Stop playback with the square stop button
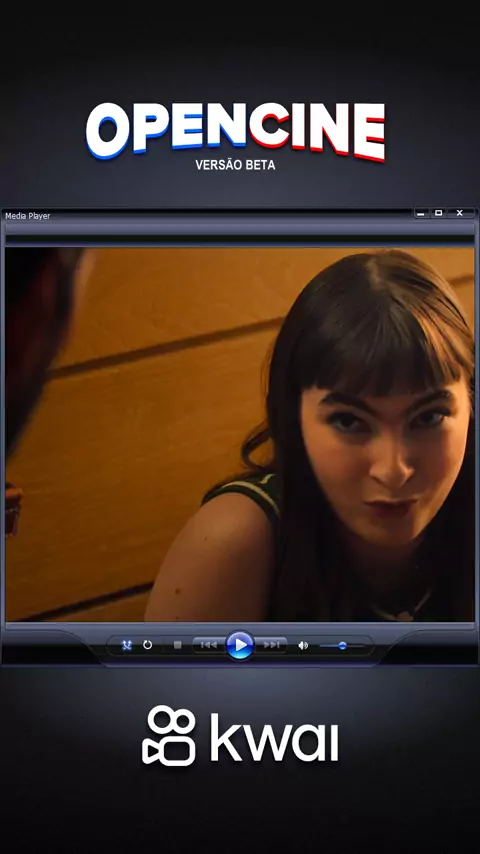The width and height of the screenshot is (480, 854). click(x=178, y=645)
